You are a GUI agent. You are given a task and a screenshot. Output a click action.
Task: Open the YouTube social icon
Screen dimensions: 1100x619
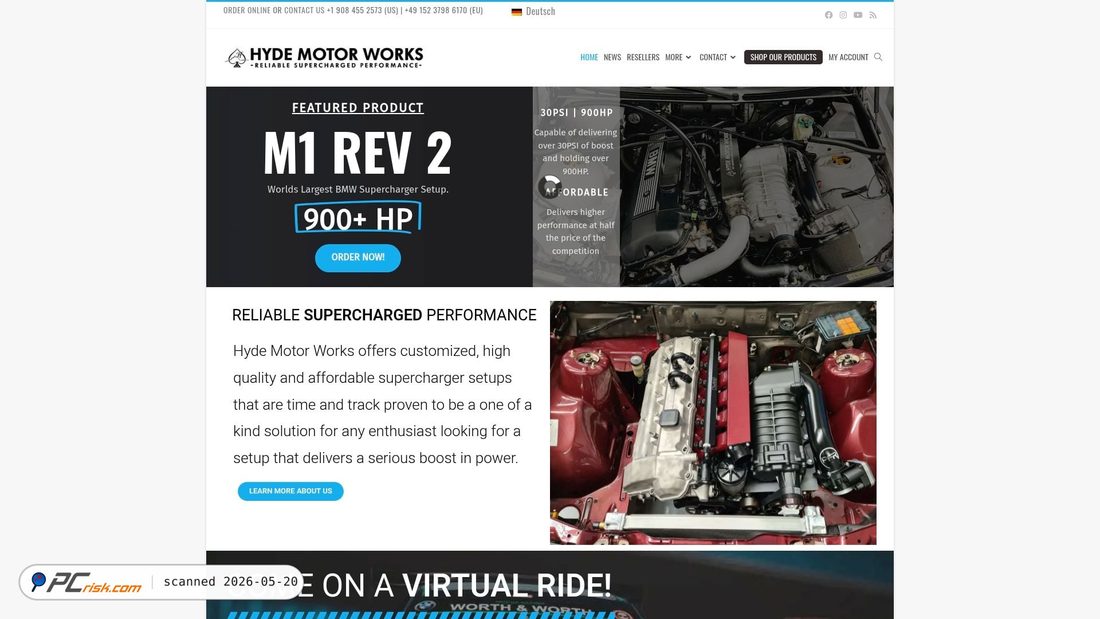(858, 15)
